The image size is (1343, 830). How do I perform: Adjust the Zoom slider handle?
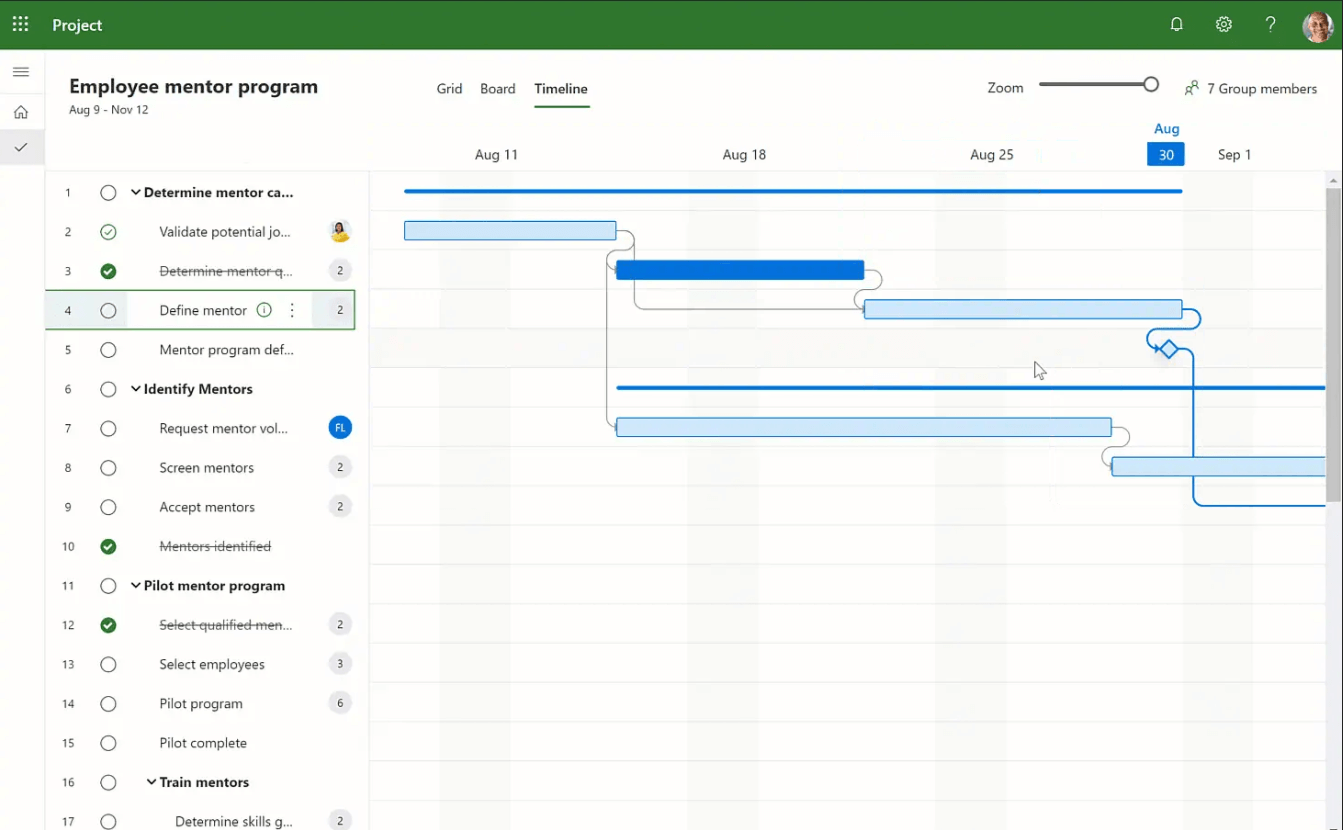point(1151,85)
